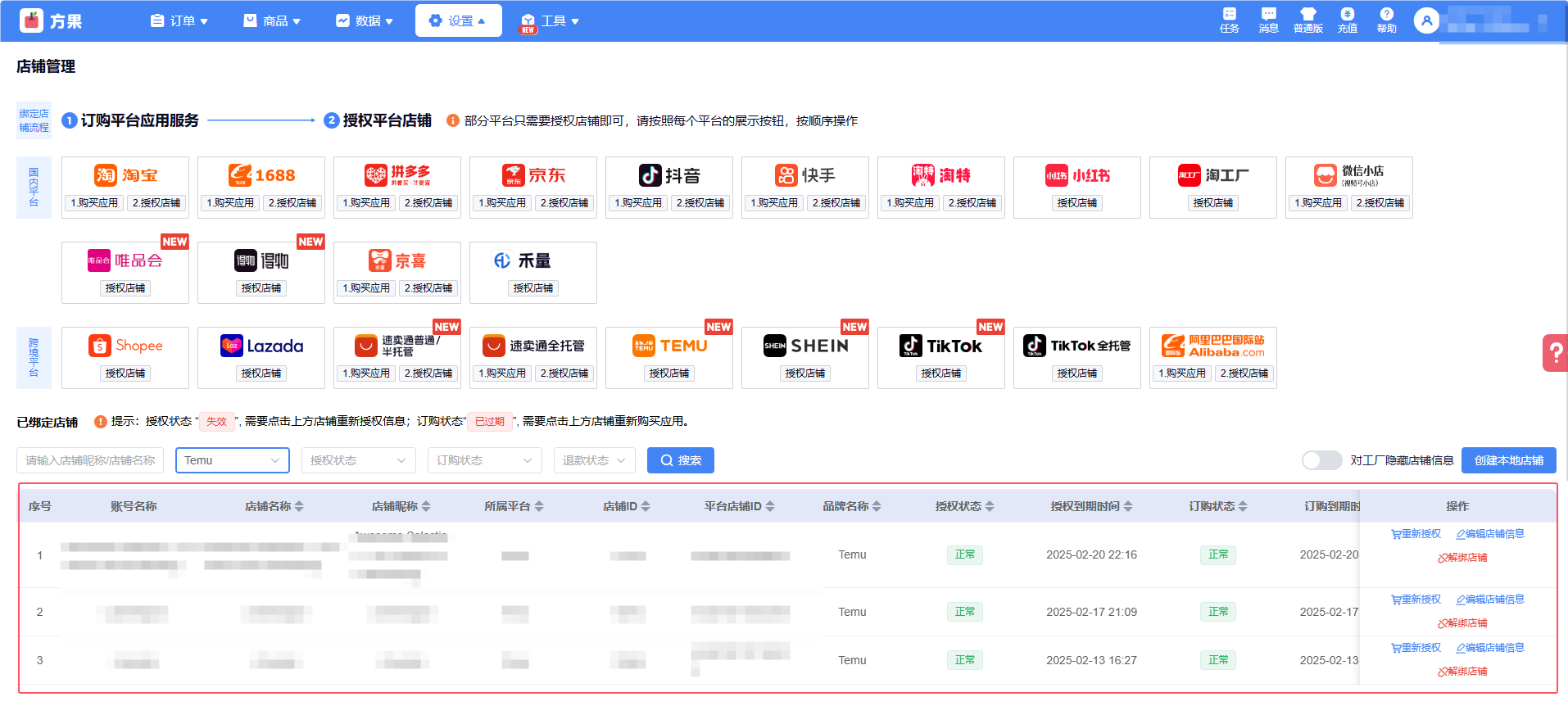This screenshot has height=706, width=1568.
Task: Click 创建本地店铺 button
Action: tap(1508, 460)
